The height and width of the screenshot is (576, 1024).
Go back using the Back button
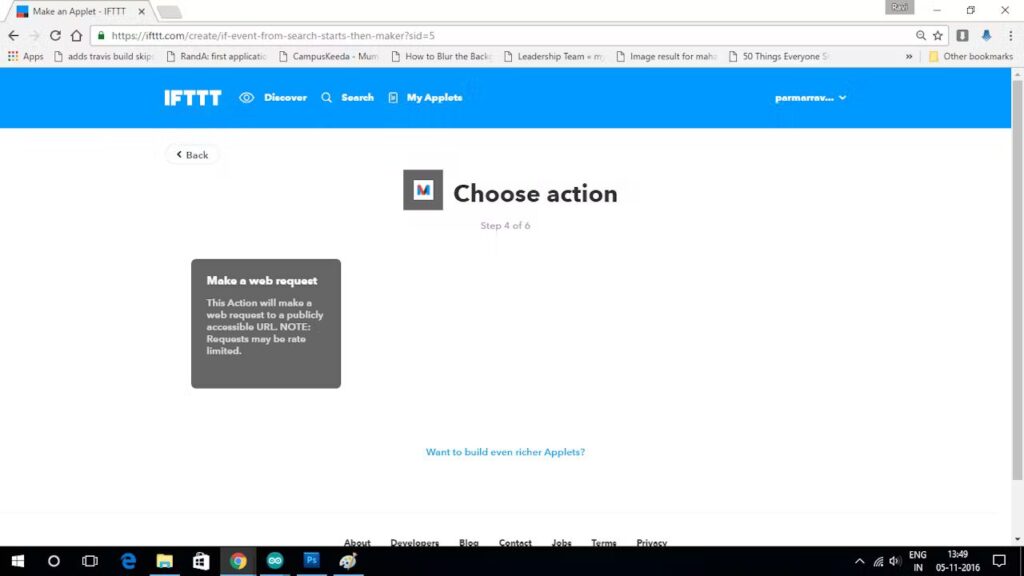(192, 155)
